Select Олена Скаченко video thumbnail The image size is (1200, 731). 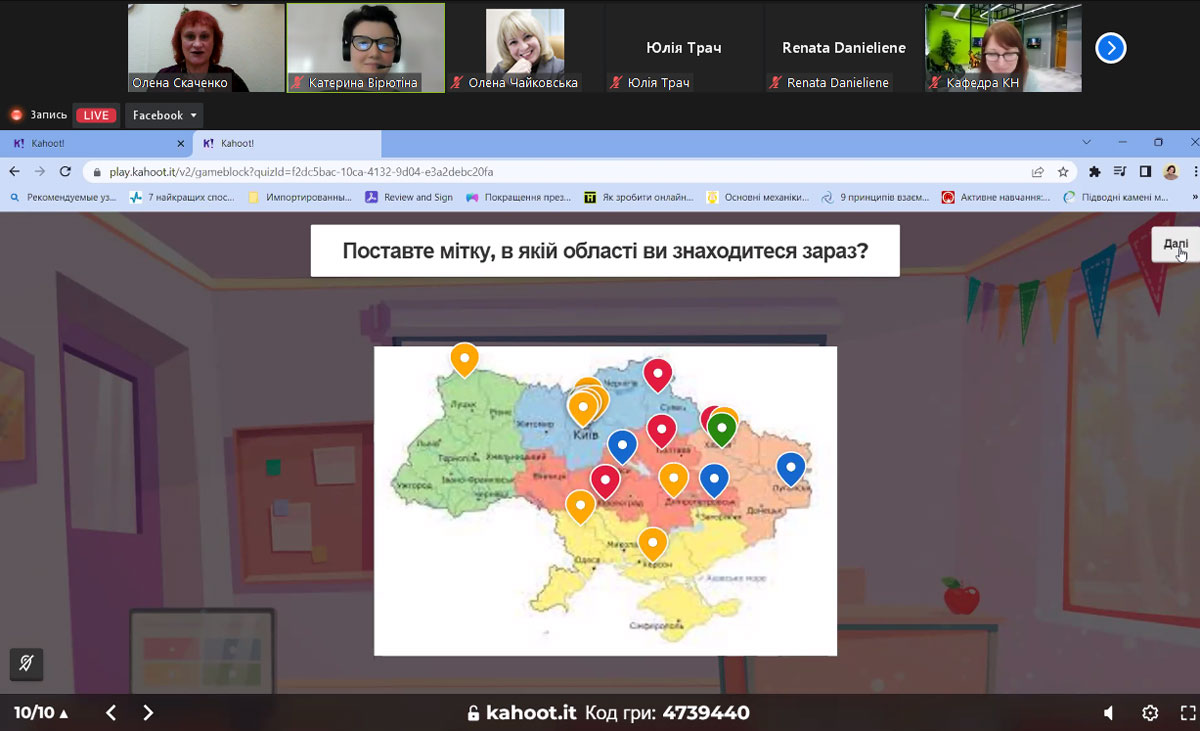point(206,48)
